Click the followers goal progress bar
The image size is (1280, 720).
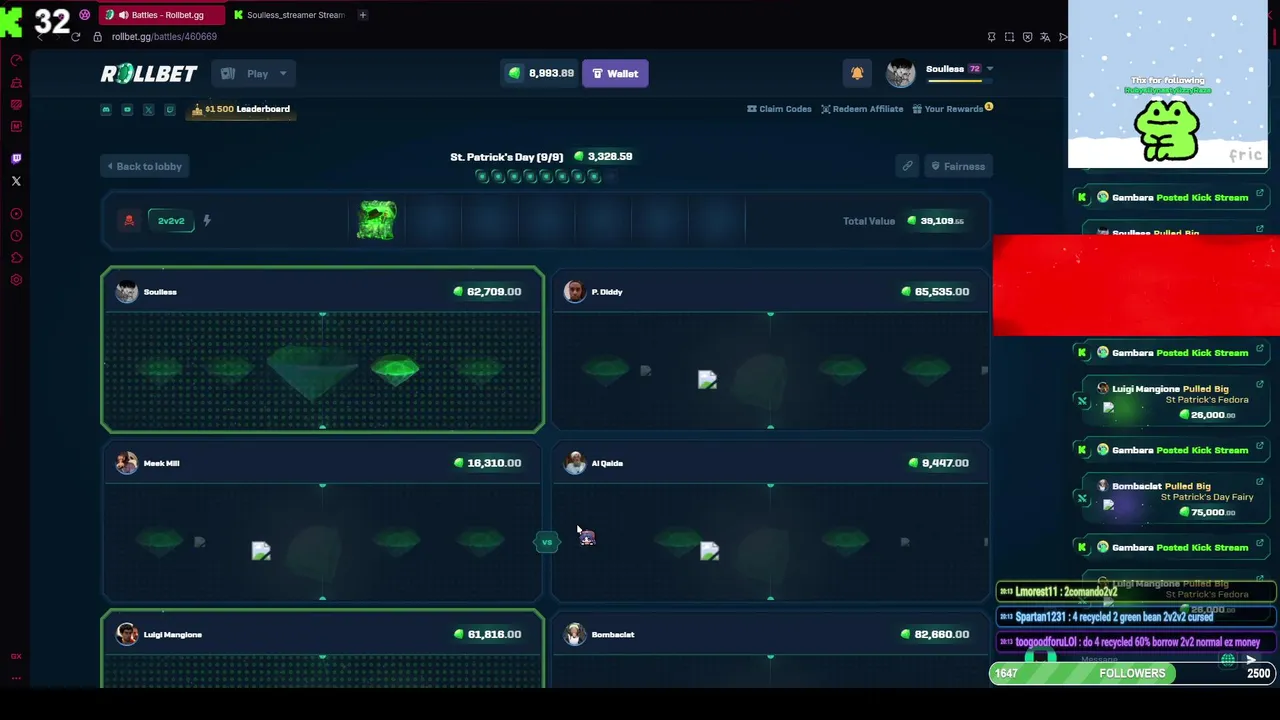1131,673
